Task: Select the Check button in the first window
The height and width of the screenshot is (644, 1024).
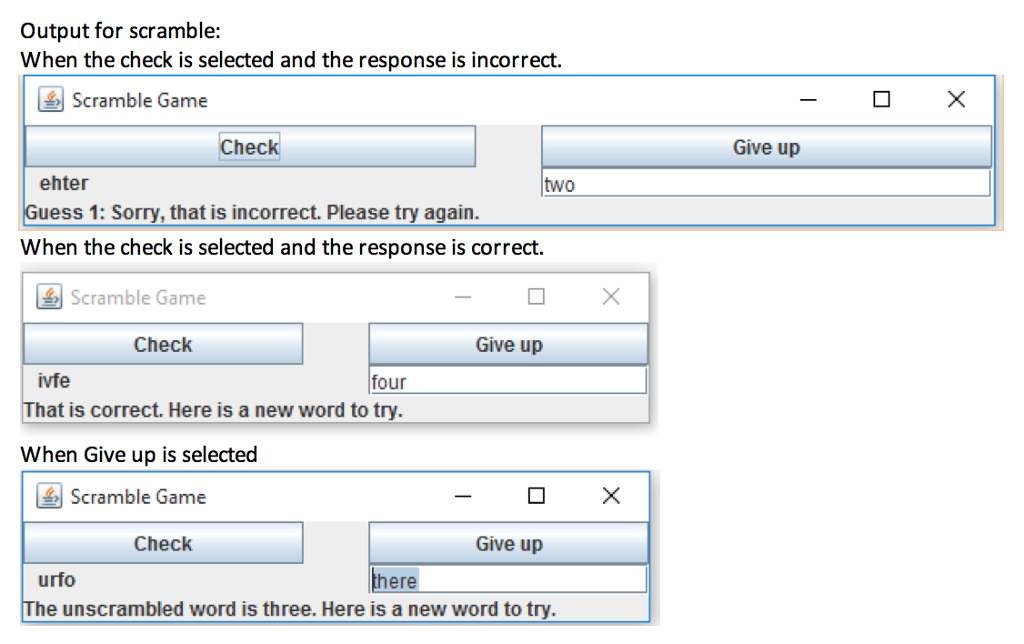Action: click(248, 146)
